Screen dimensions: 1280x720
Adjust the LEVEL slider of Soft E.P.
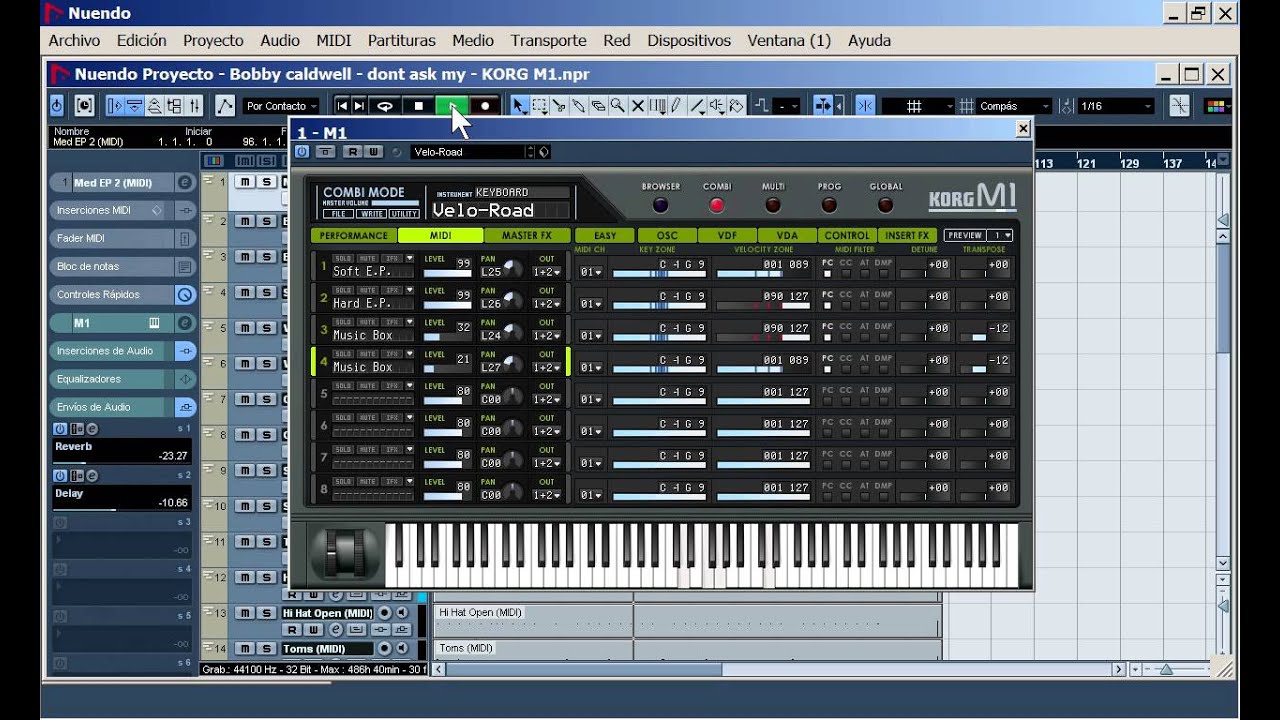coord(447,272)
